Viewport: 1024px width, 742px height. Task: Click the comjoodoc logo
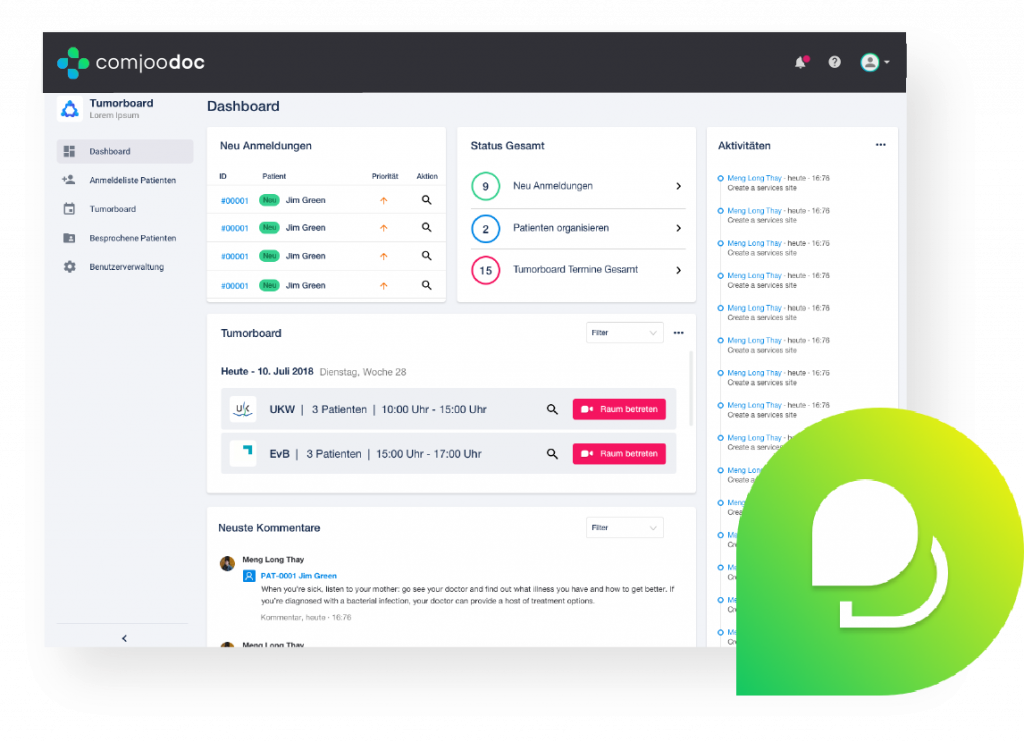click(131, 63)
